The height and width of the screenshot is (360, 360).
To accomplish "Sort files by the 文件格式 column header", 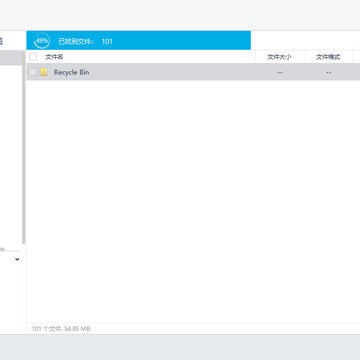I will click(x=328, y=57).
